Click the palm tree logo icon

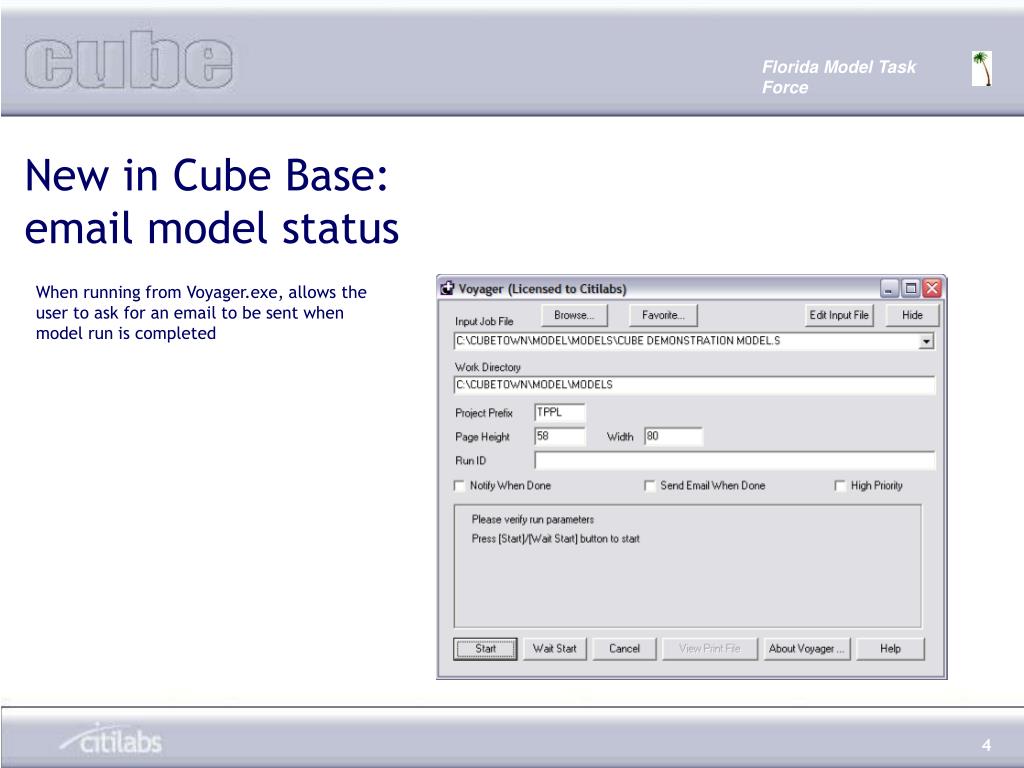[982, 69]
